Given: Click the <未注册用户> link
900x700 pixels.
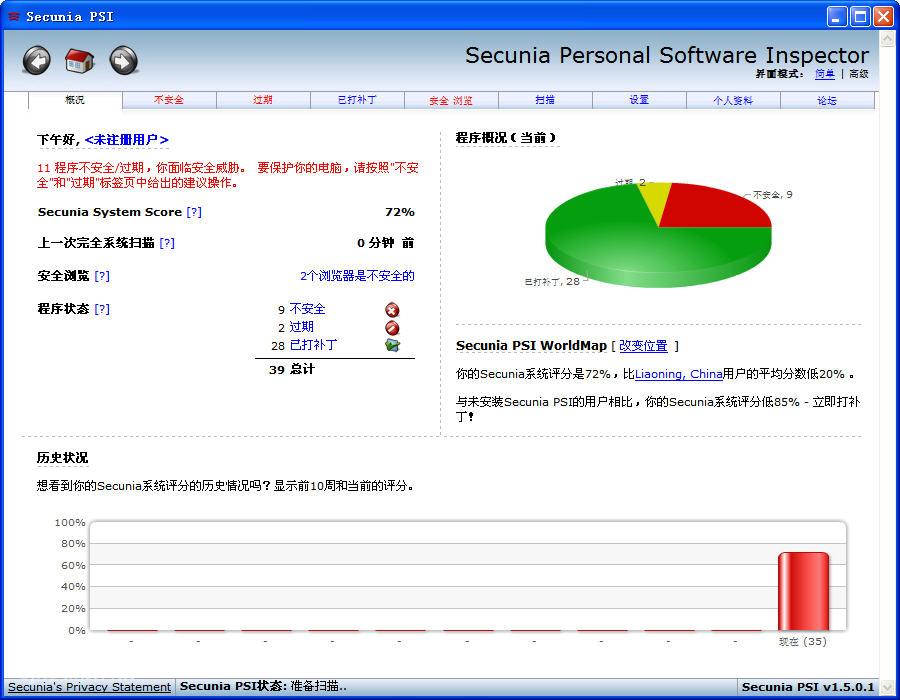Looking at the screenshot, I should point(126,139).
